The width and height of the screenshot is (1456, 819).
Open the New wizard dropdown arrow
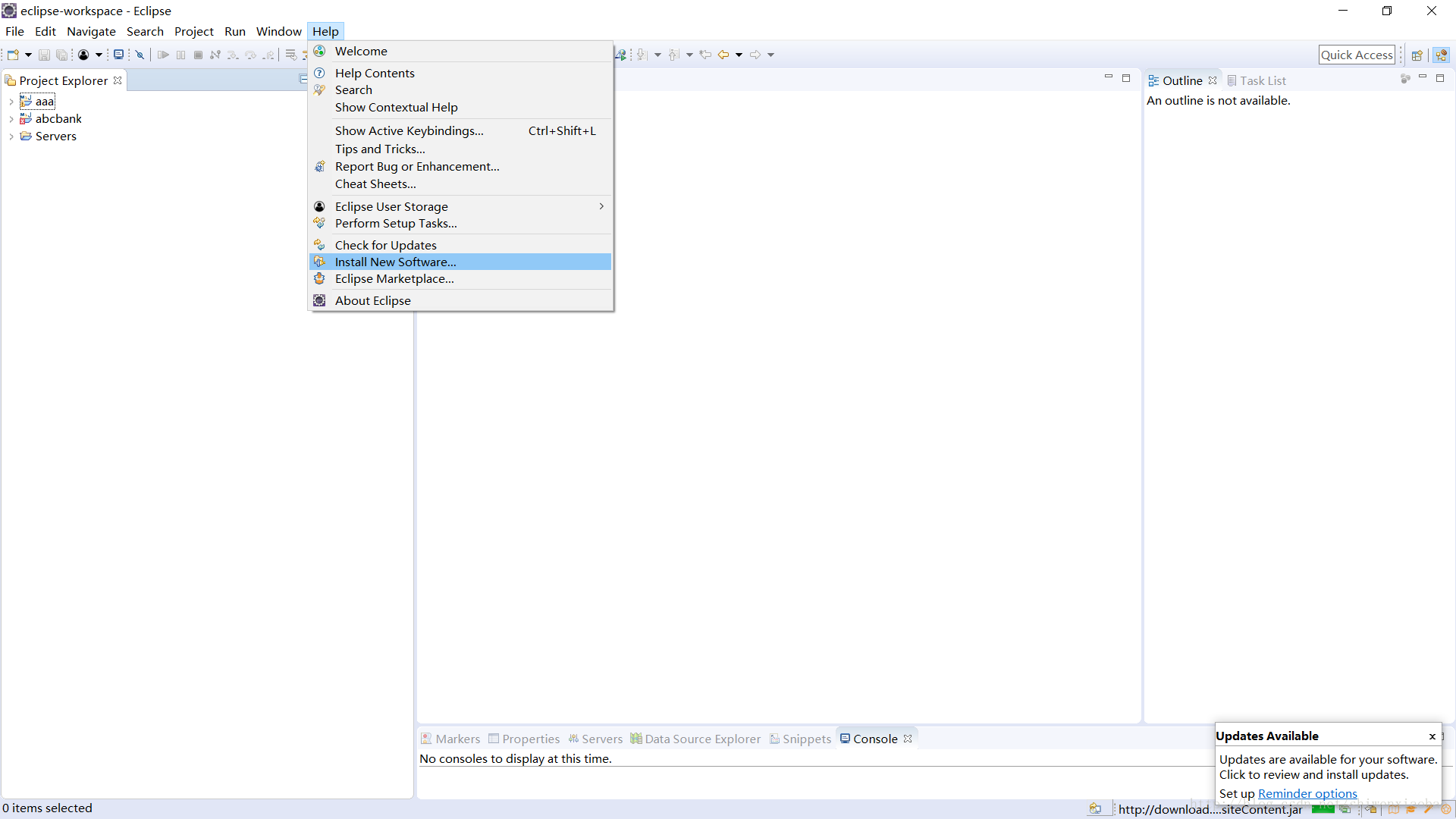(28, 55)
